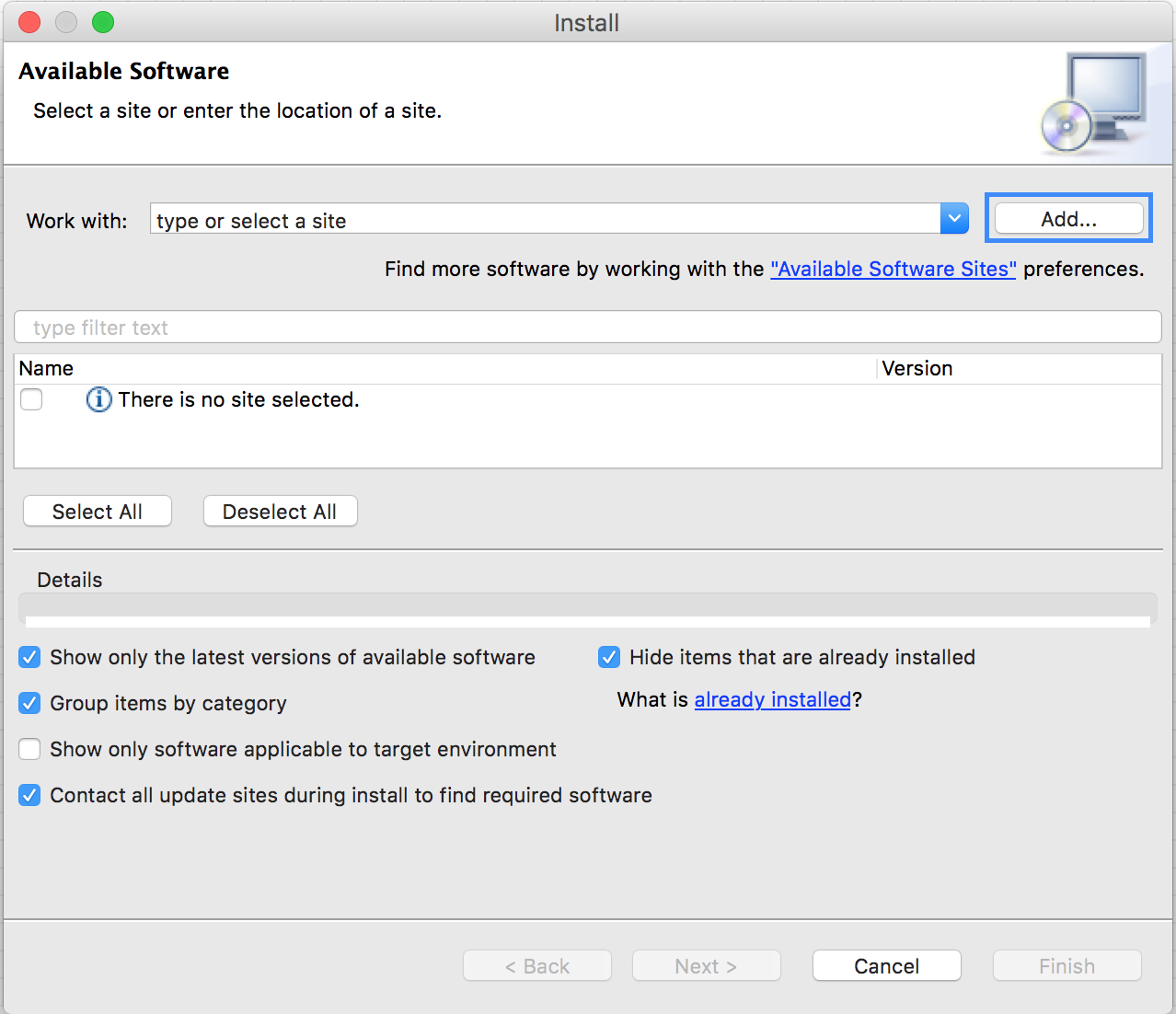This screenshot has height=1014, width=1176.
Task: Click the type filter text field
Action: click(587, 328)
